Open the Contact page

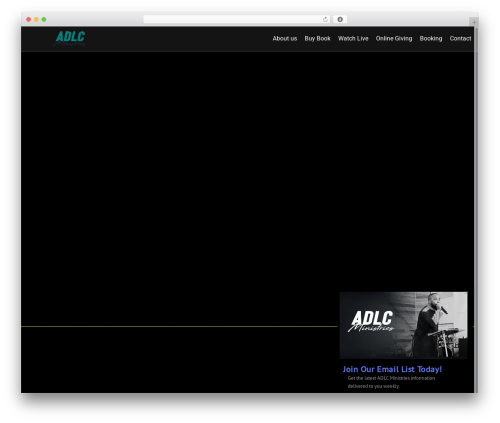click(x=460, y=39)
